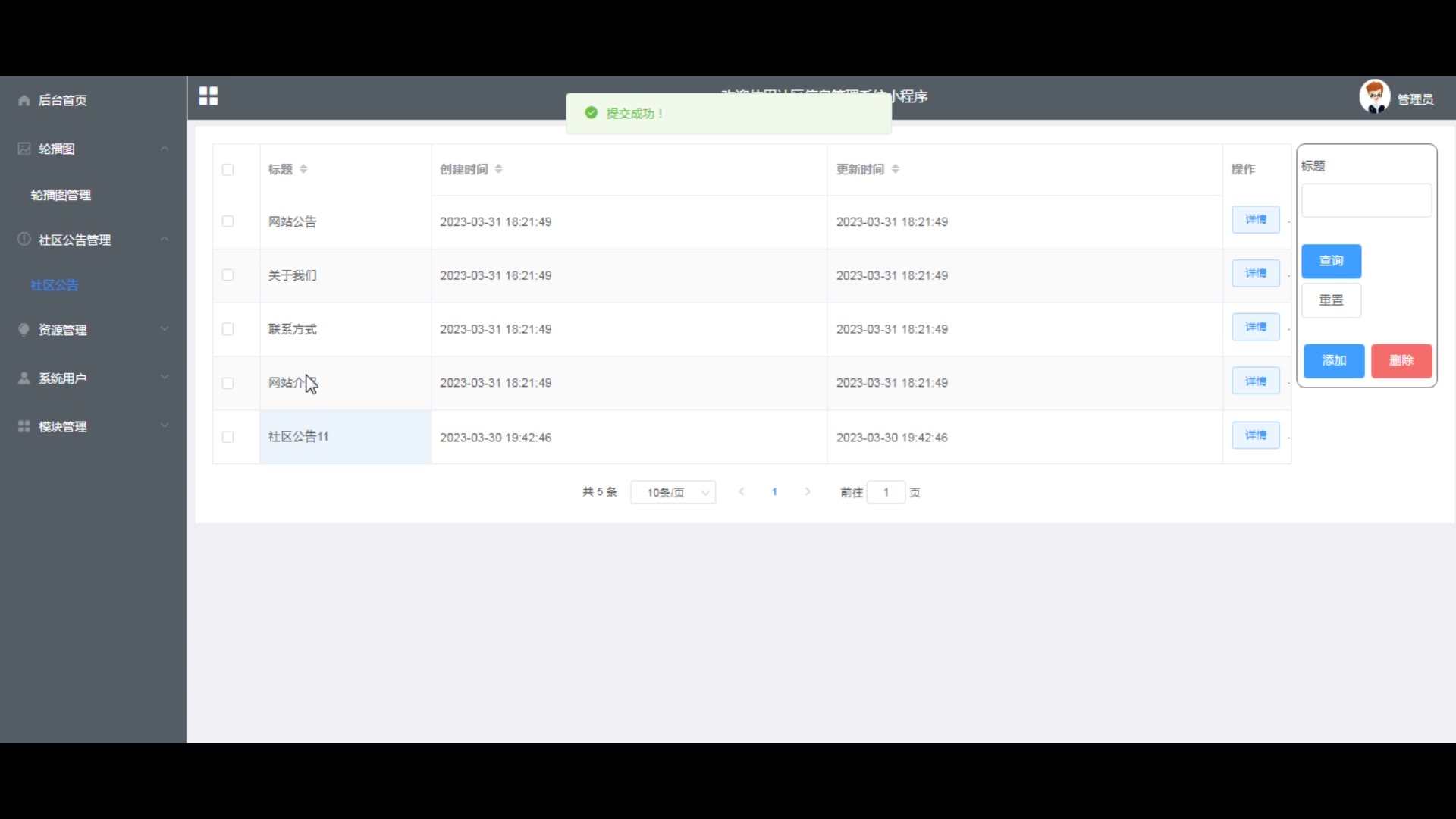Open 轮播图管理 submenu item
1456x819 pixels.
[61, 195]
